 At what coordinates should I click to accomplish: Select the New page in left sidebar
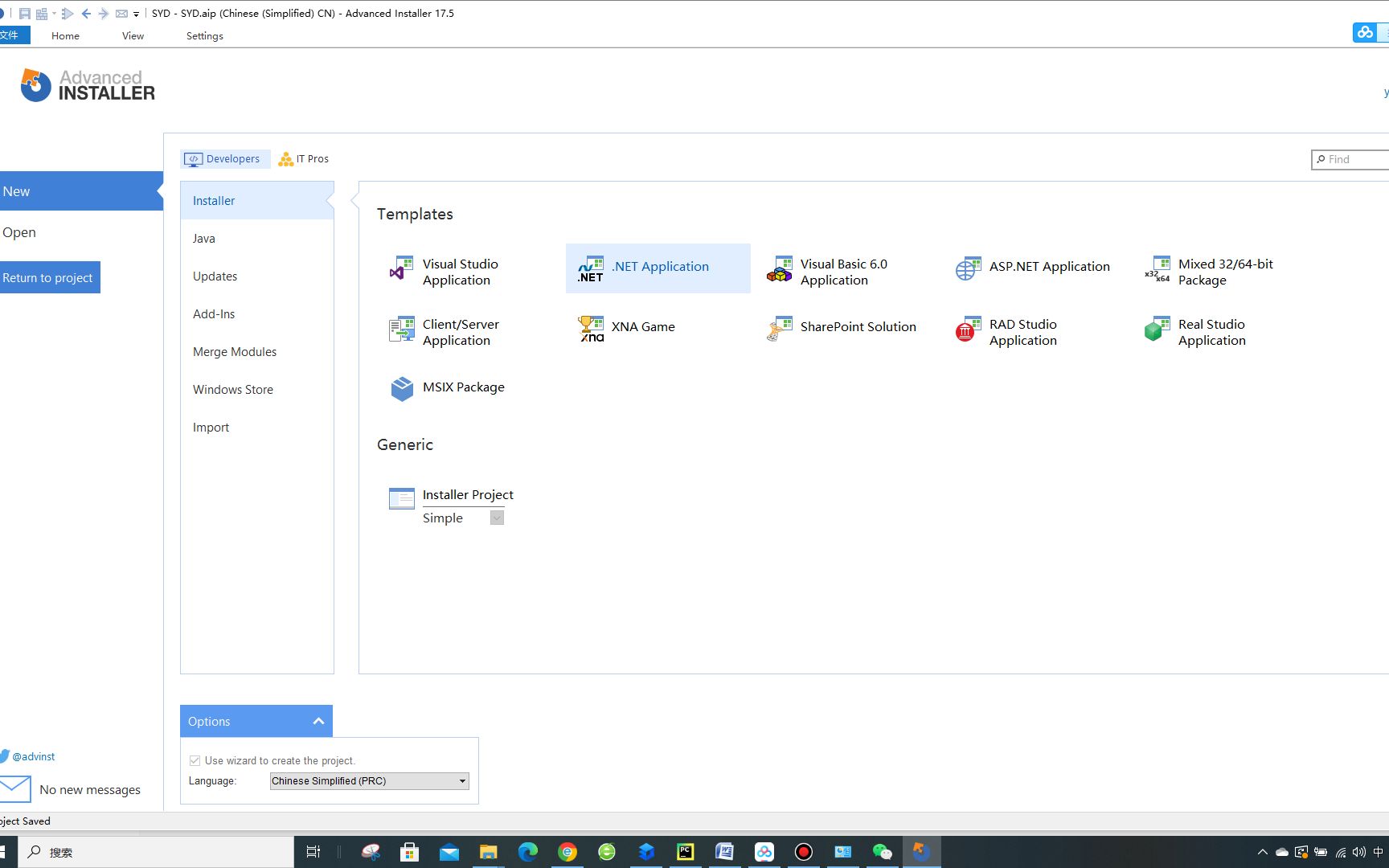pyautogui.click(x=80, y=191)
